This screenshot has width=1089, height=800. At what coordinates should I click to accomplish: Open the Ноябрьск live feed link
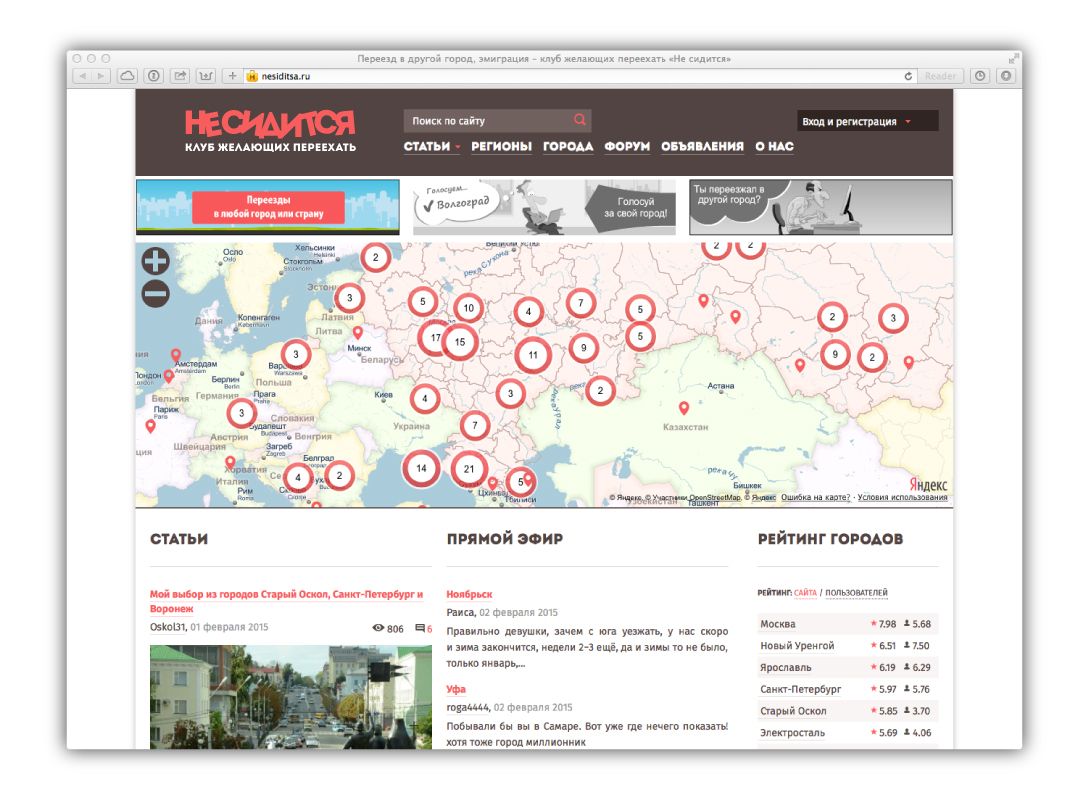click(469, 594)
